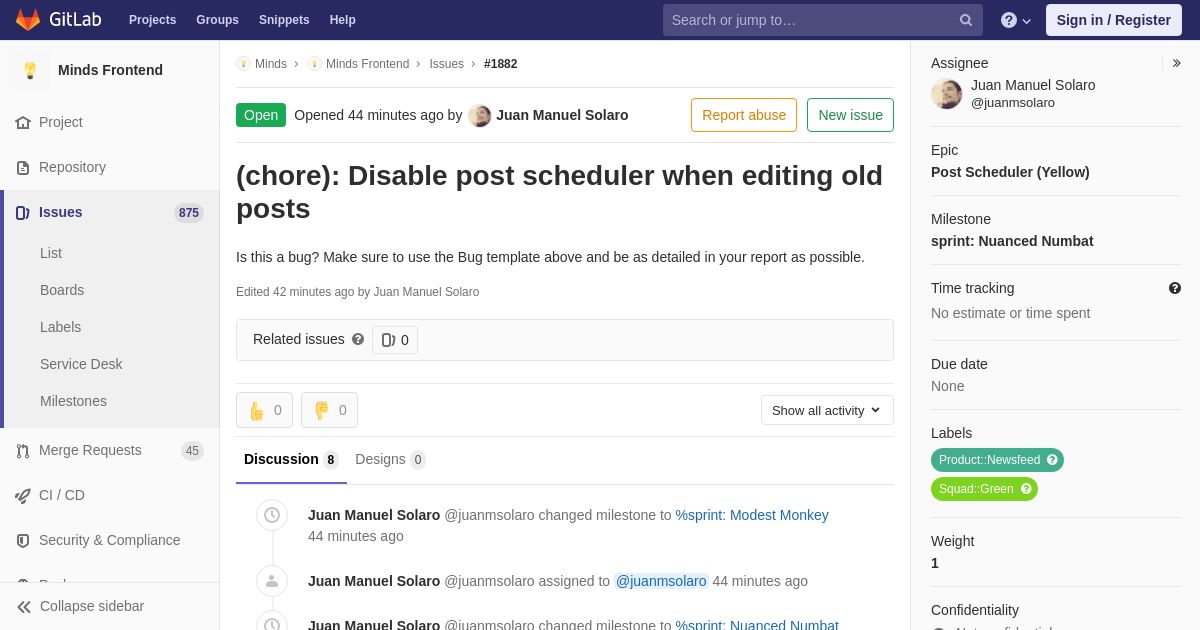Click the %sprint: Nuanced Numbat activity link
Viewport: 1200px width, 630px height.
pos(757,625)
